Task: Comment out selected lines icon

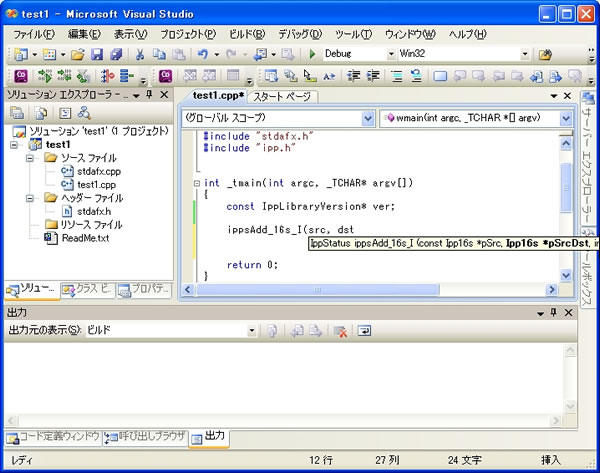Action: 397,76
